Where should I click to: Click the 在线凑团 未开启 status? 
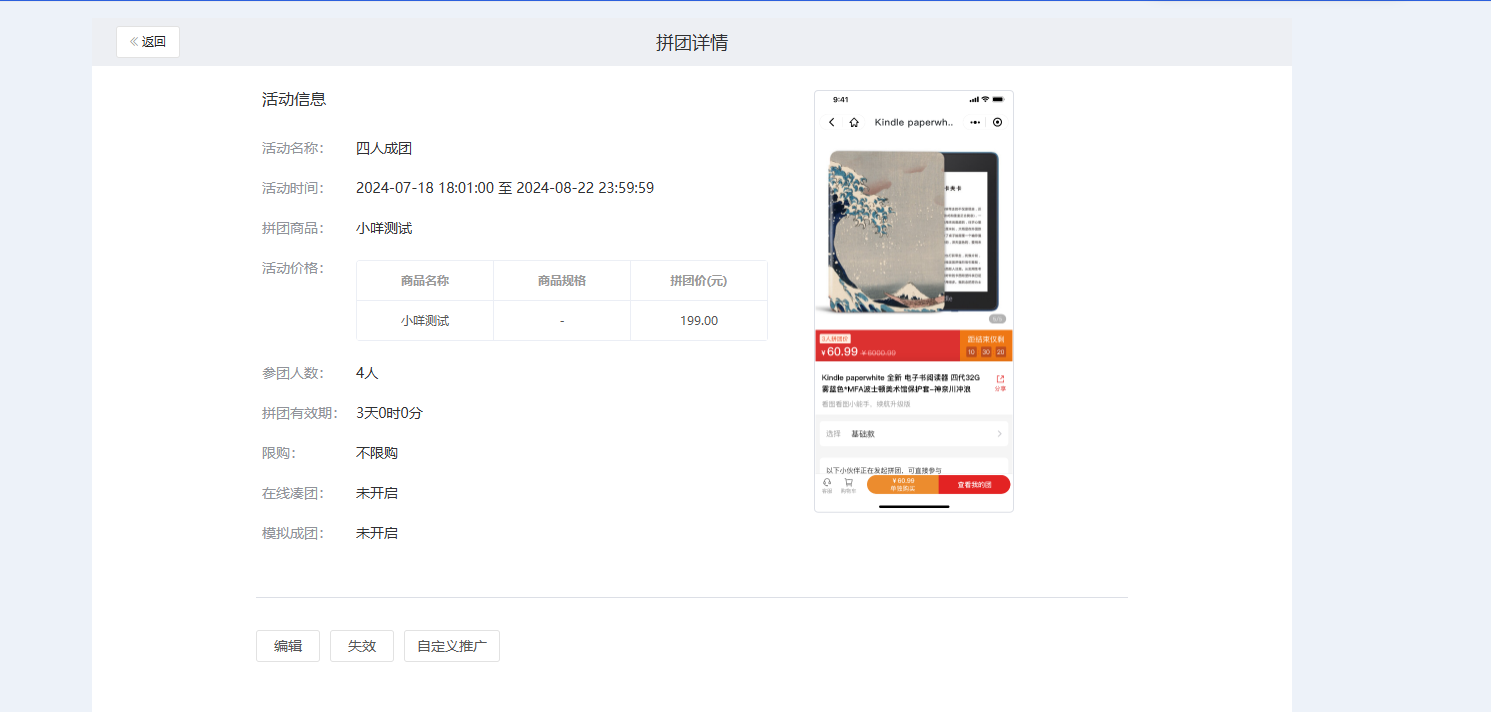377,493
